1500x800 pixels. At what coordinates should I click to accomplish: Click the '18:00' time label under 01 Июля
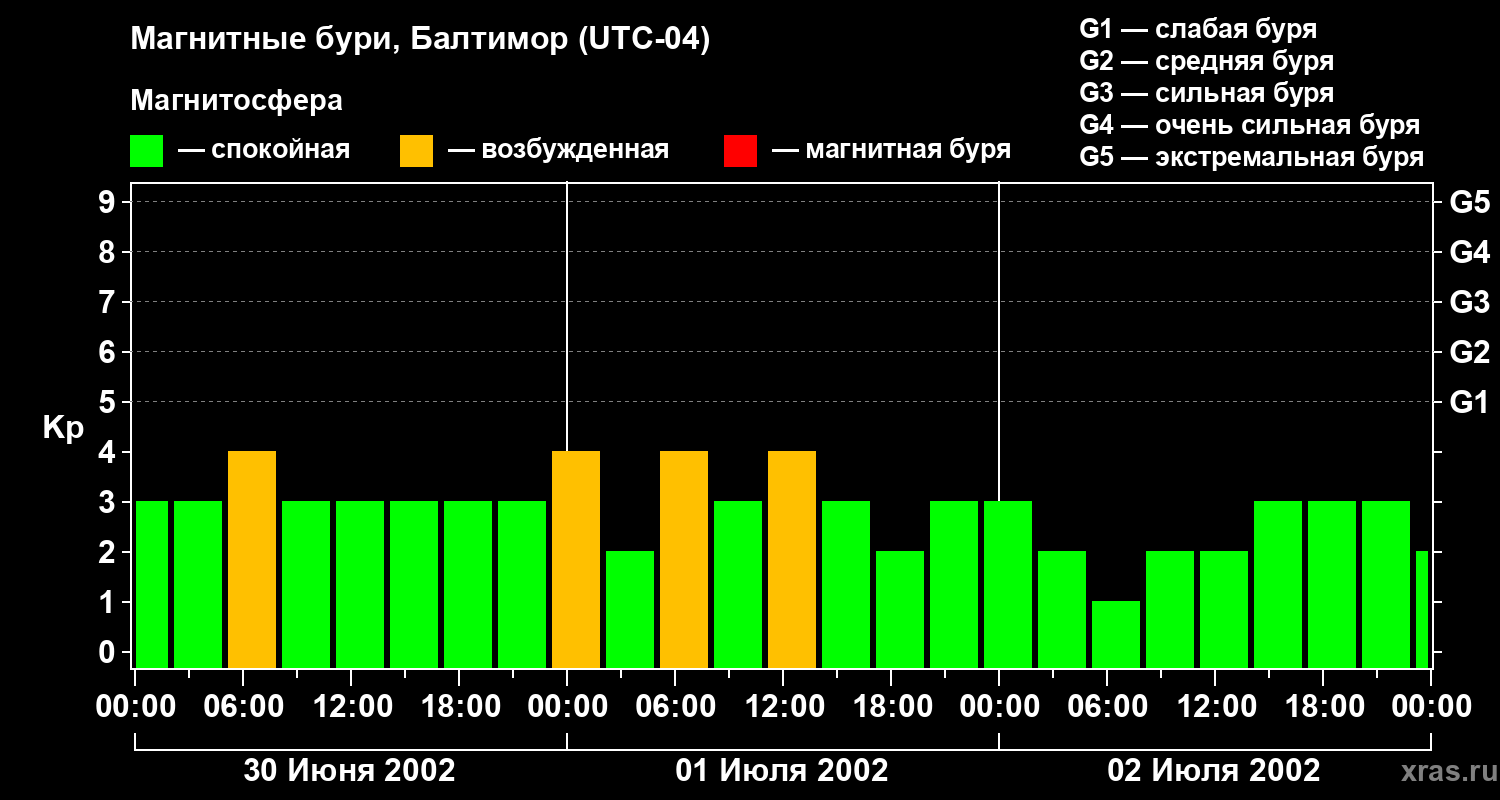[892, 707]
